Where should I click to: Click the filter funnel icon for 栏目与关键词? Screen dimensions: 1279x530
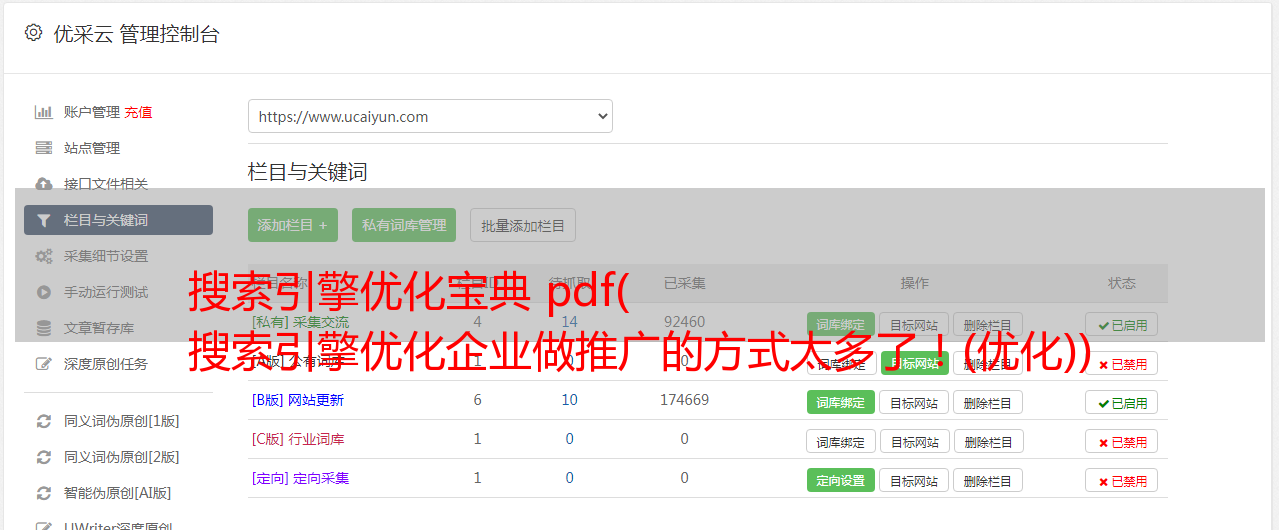click(x=44, y=220)
